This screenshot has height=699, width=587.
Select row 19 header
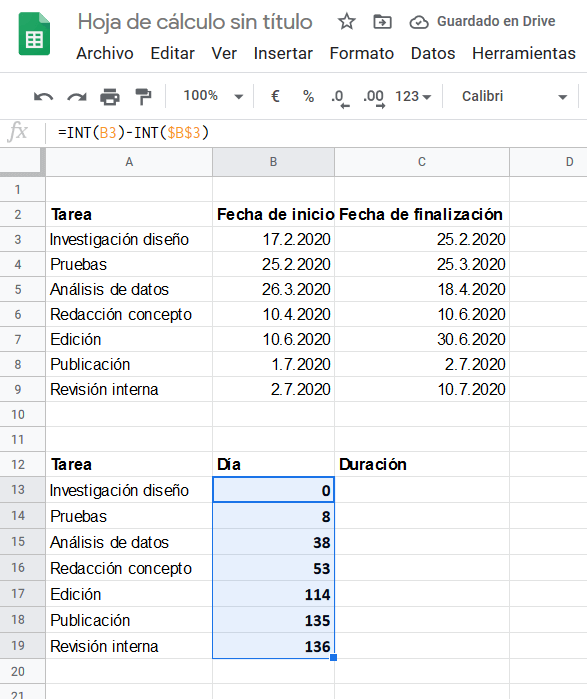click(x=22, y=646)
